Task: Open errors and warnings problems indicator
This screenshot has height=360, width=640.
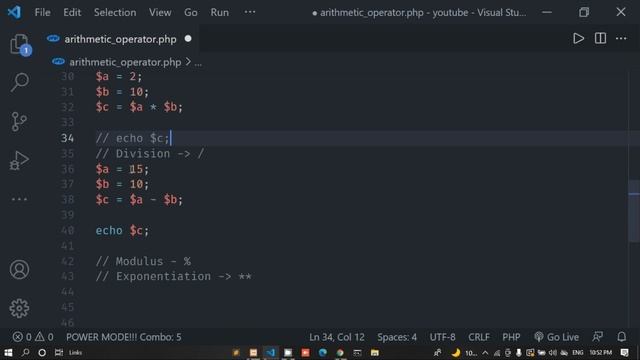Action: pyautogui.click(x=33, y=337)
